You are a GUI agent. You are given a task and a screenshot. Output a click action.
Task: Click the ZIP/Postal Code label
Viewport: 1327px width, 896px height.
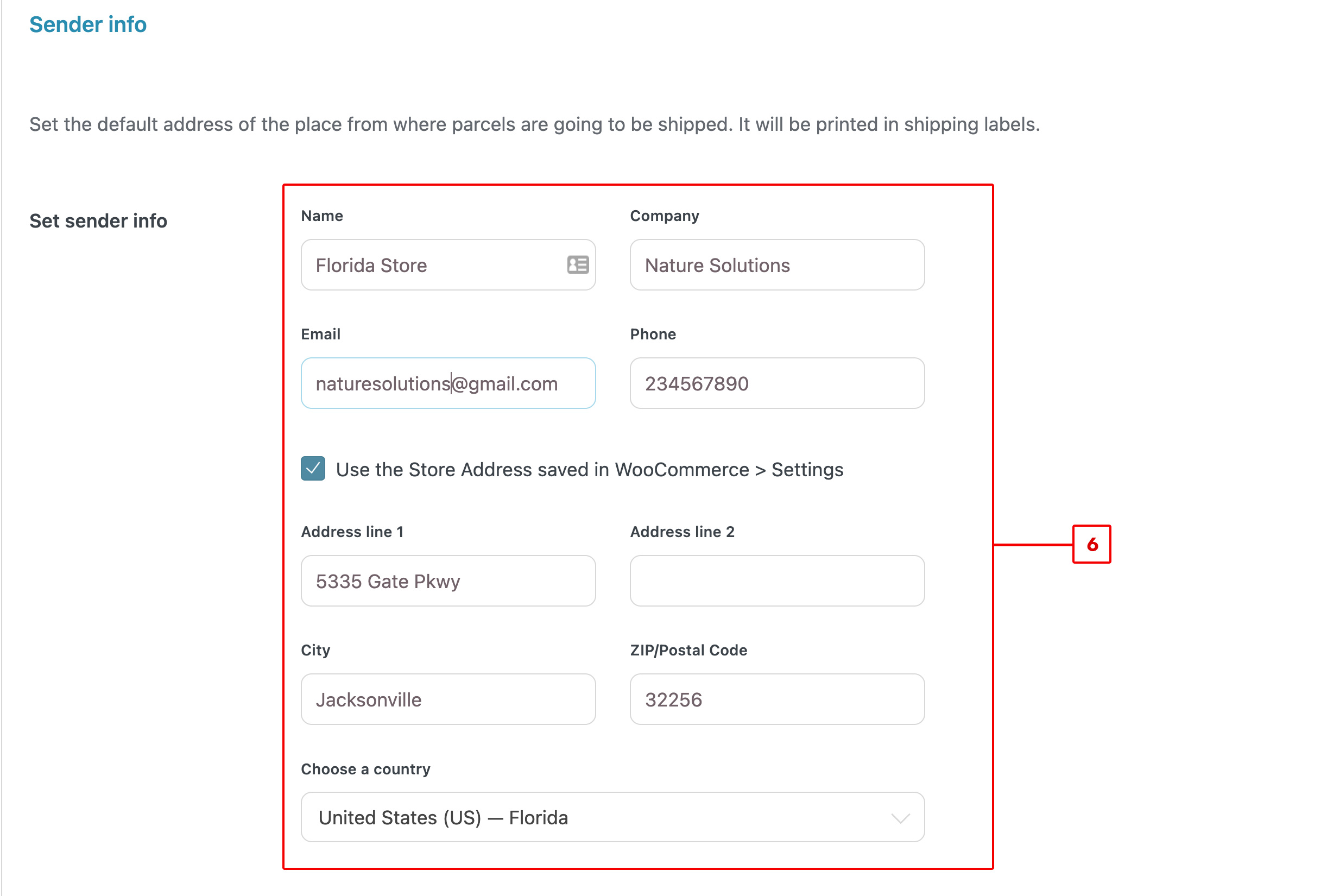coord(688,651)
